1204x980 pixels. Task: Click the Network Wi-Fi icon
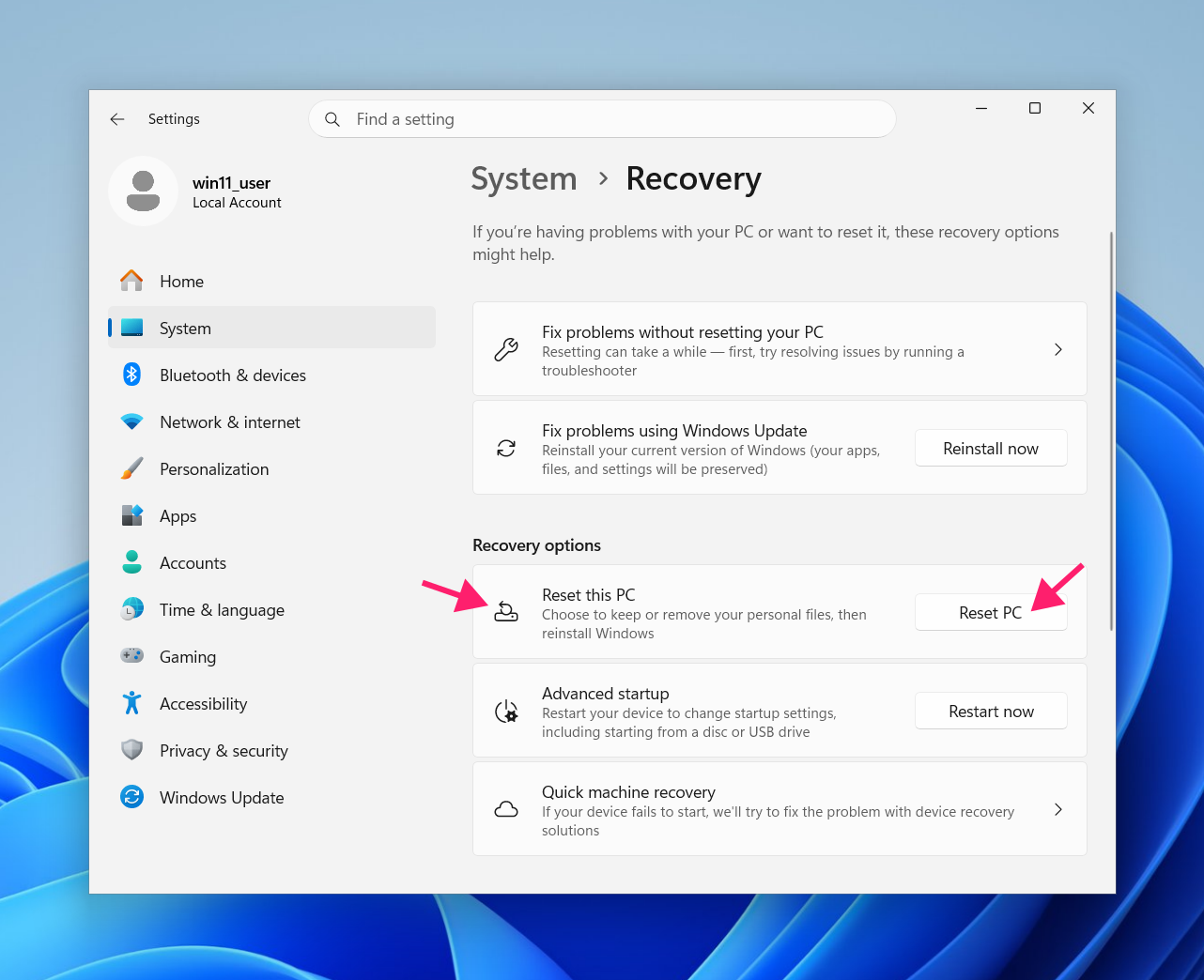tap(132, 421)
